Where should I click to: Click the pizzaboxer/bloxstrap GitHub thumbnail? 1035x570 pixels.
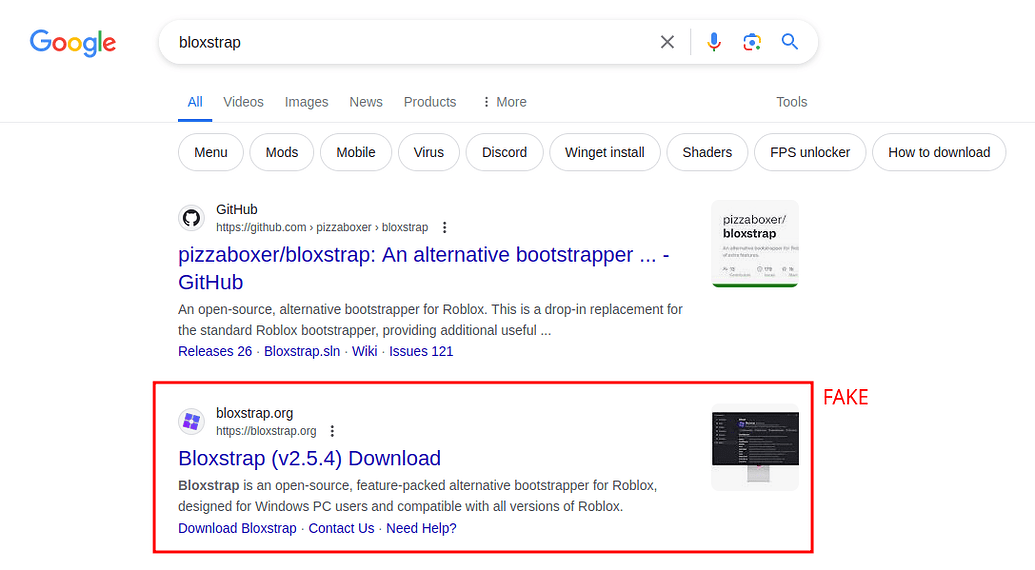tap(755, 244)
